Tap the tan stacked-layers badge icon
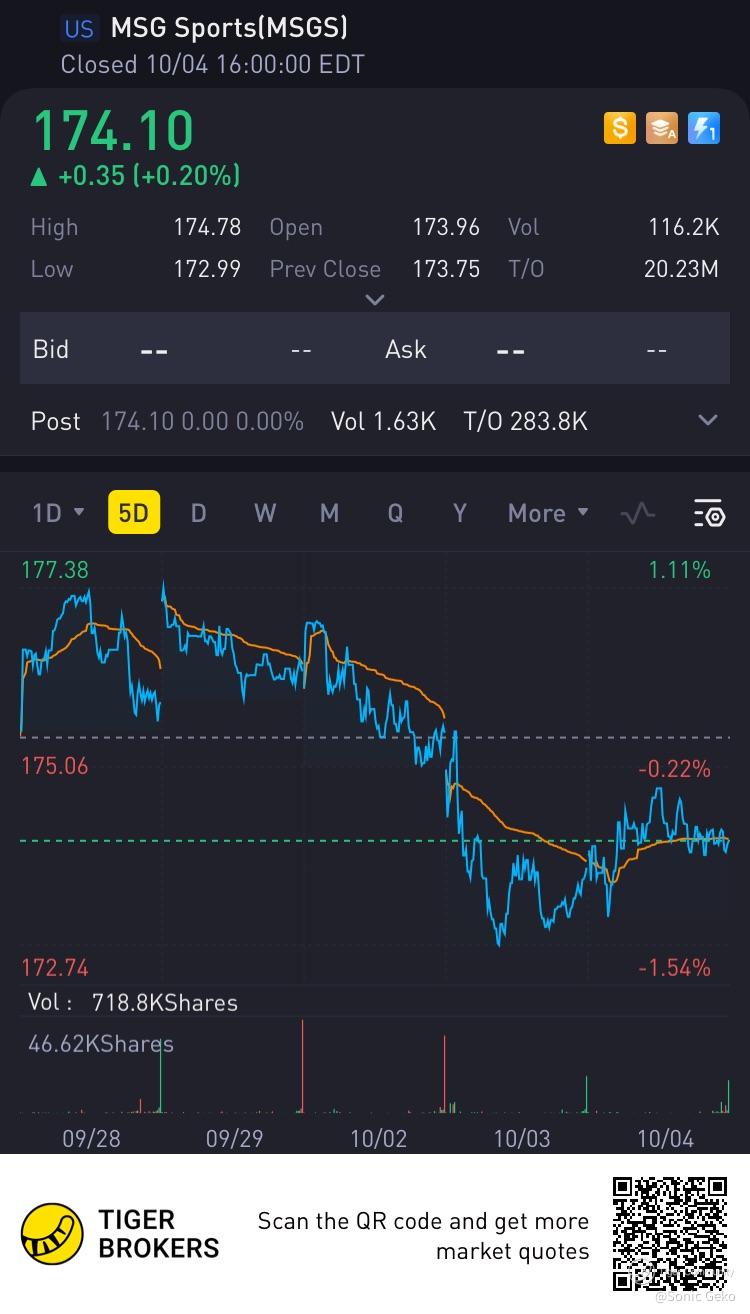 pos(662,128)
